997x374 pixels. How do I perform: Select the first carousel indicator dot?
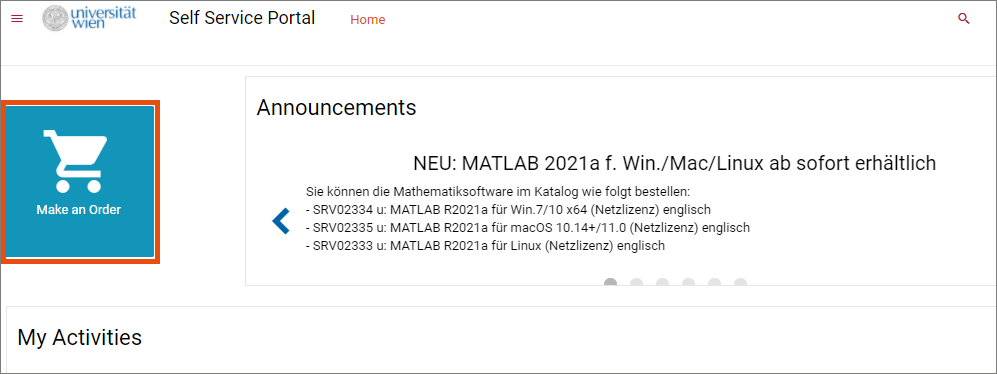click(610, 282)
